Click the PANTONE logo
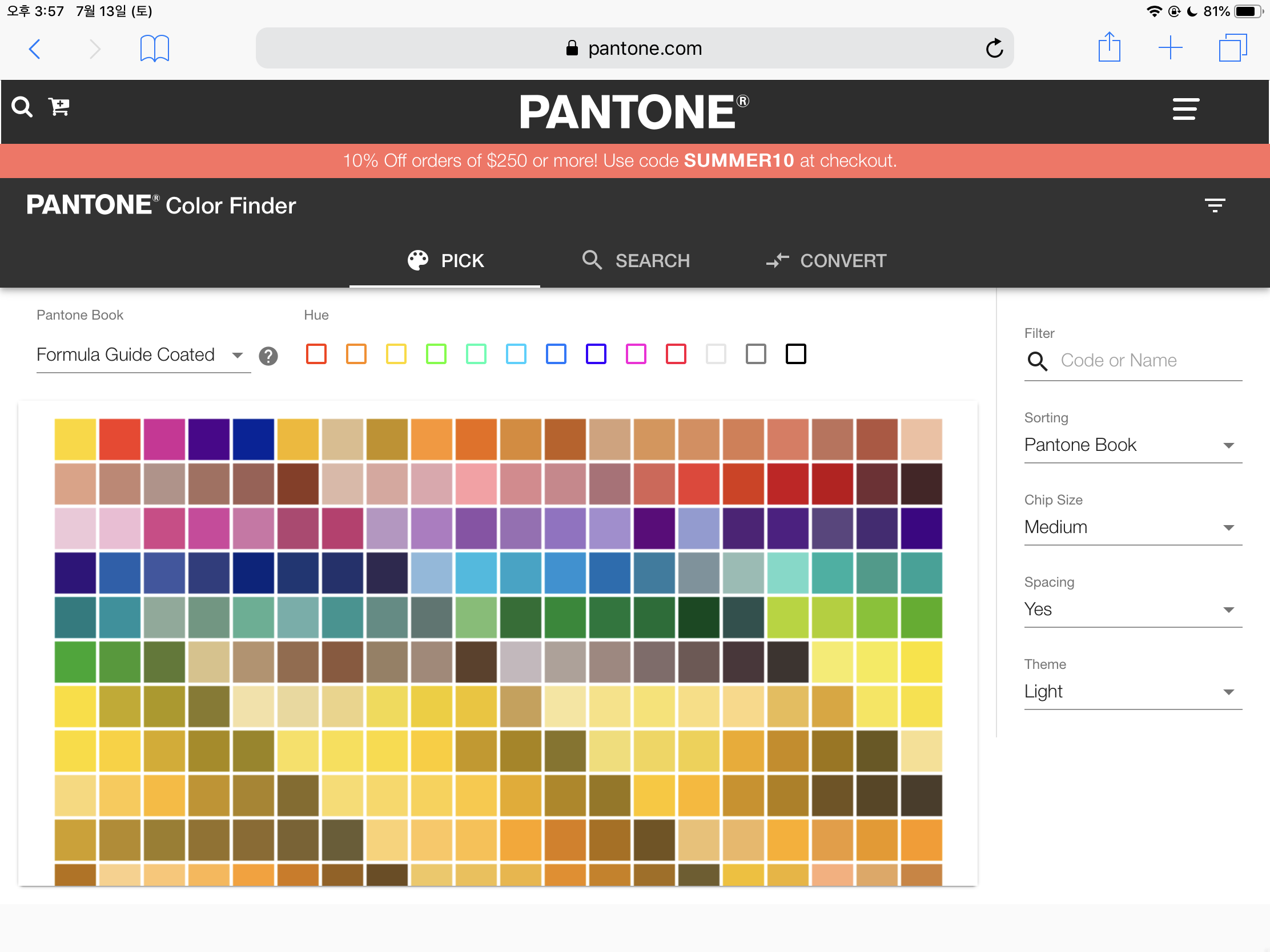The width and height of the screenshot is (1270, 952). pos(634,111)
